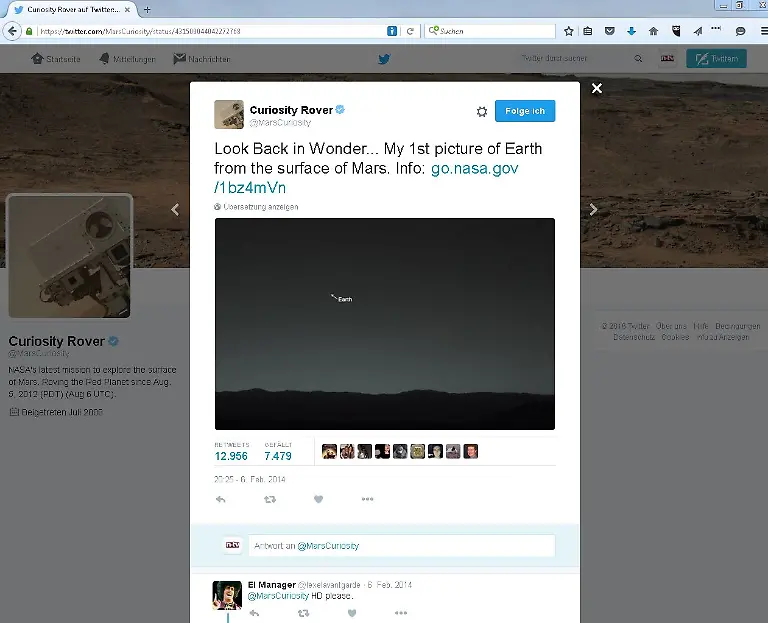
Task: Reload the page in the address bar
Action: [410, 31]
